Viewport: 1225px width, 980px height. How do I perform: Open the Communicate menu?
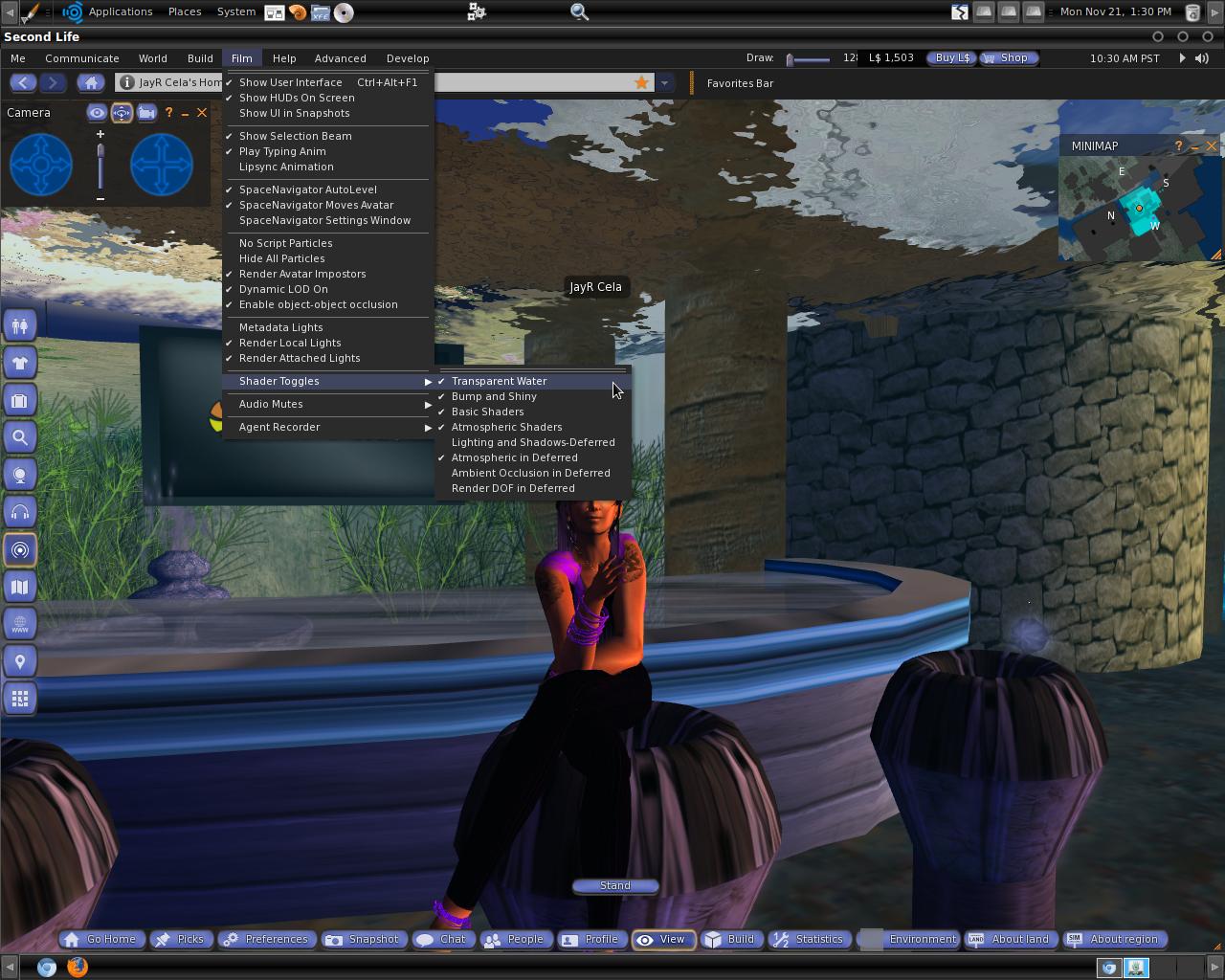pos(82,58)
